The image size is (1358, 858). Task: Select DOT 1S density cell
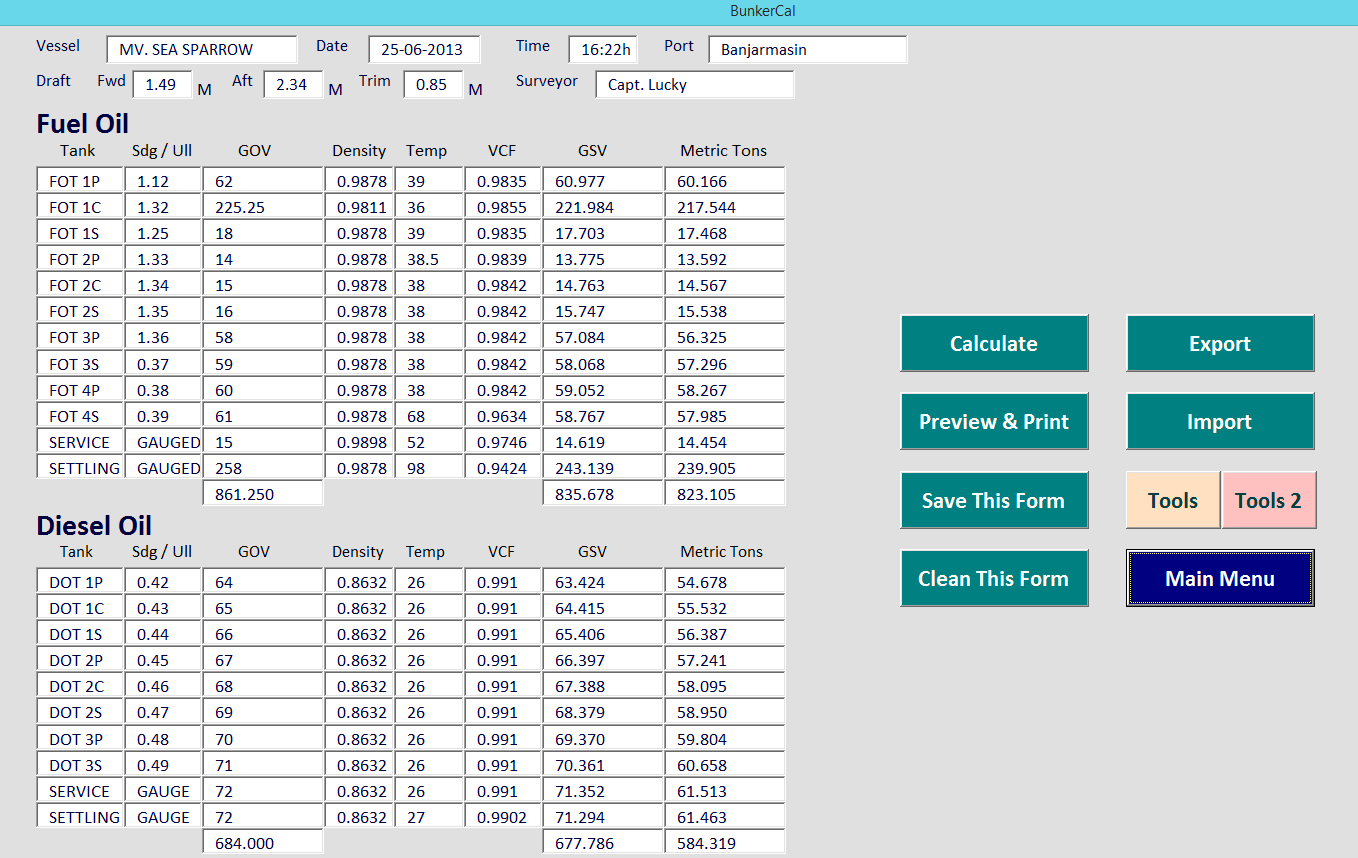coord(359,634)
